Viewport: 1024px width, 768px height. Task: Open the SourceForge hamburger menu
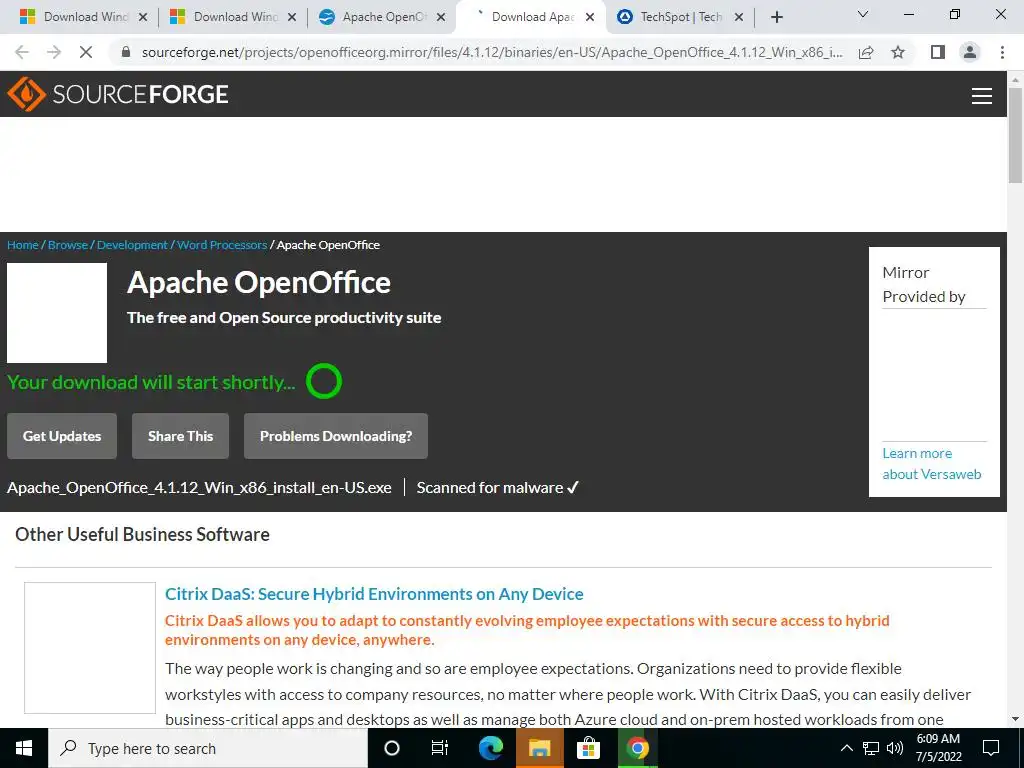click(982, 95)
